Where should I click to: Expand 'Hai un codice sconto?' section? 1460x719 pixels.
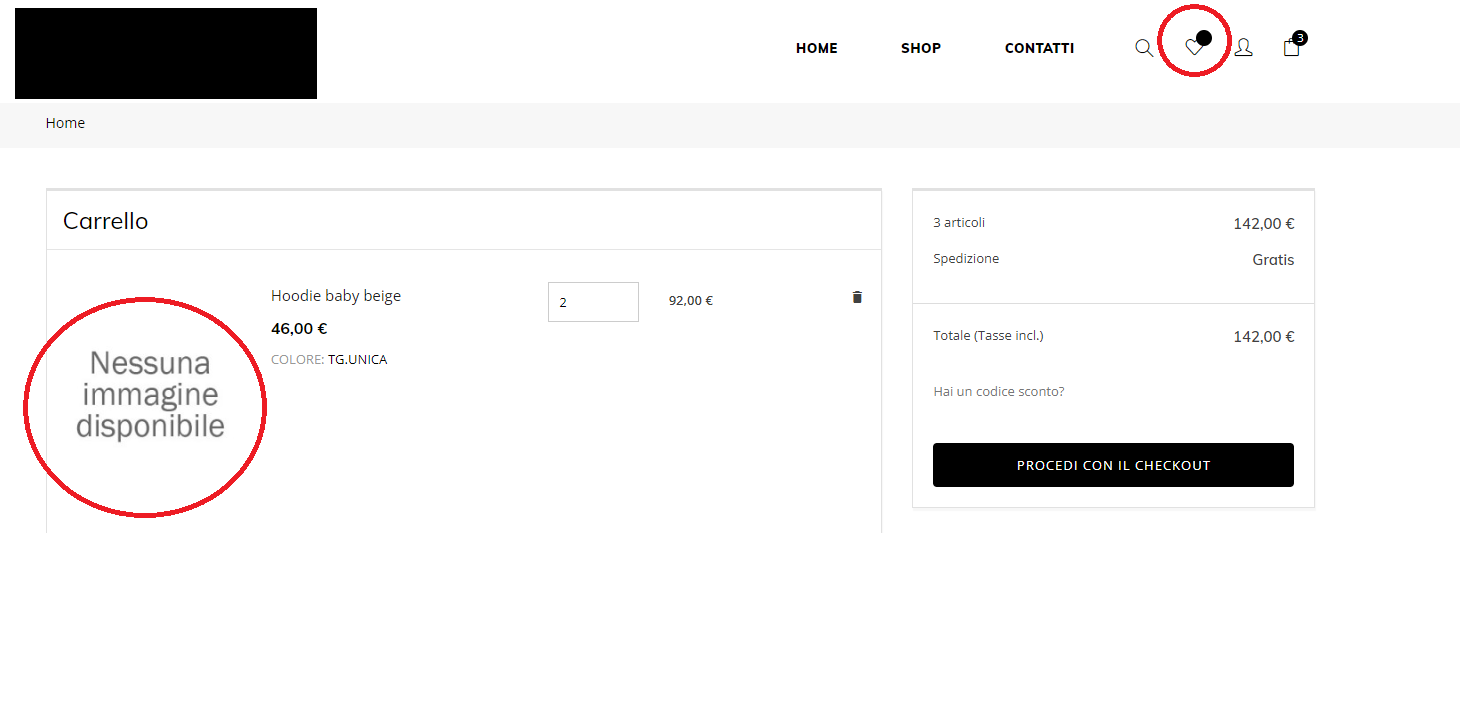[998, 391]
